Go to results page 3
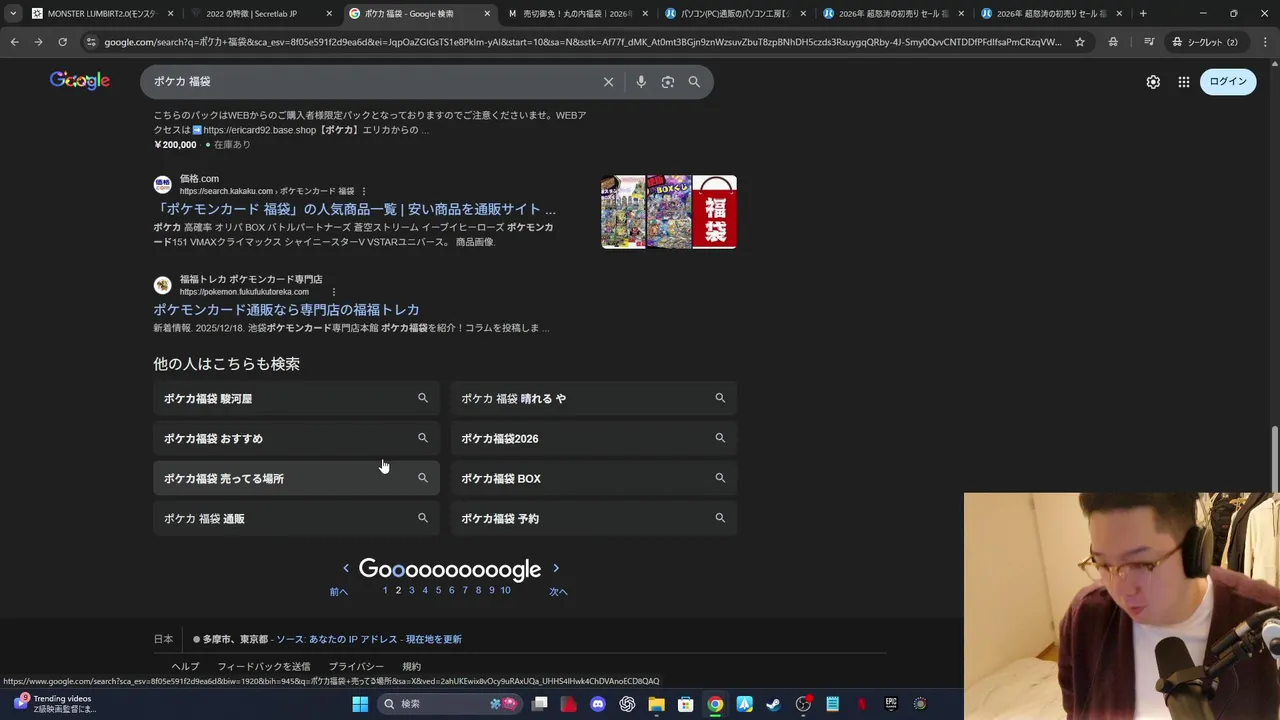The image size is (1280, 720). (411, 590)
